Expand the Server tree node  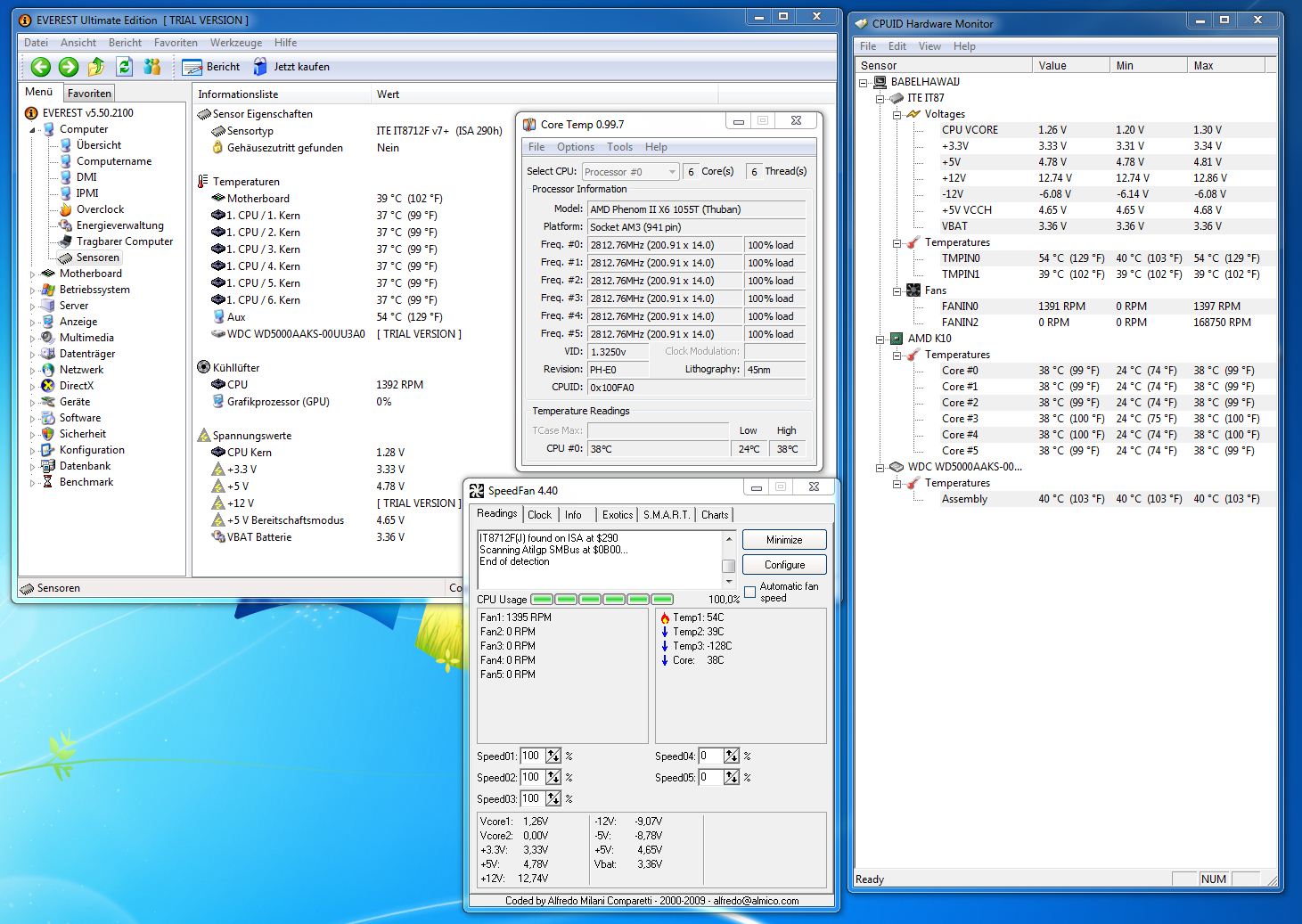pyautogui.click(x=33, y=307)
